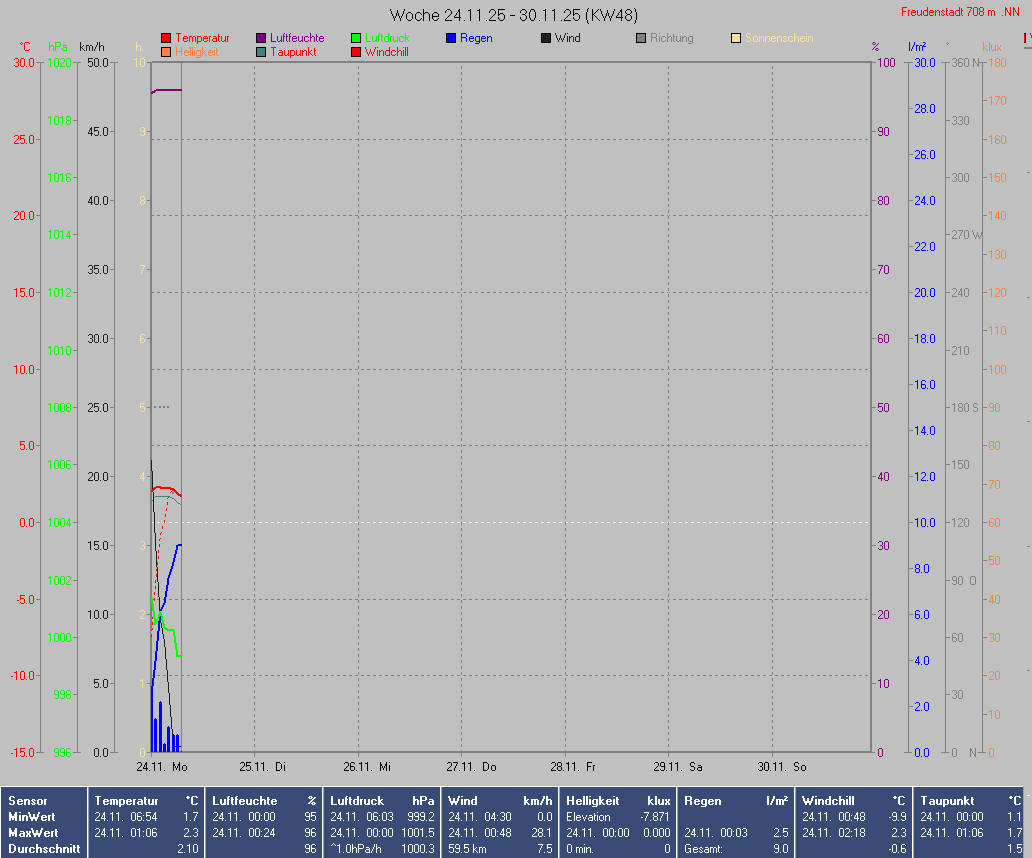This screenshot has height=858, width=1032.
Task: Click the beige Sonnenschein legend square
Action: tap(736, 38)
